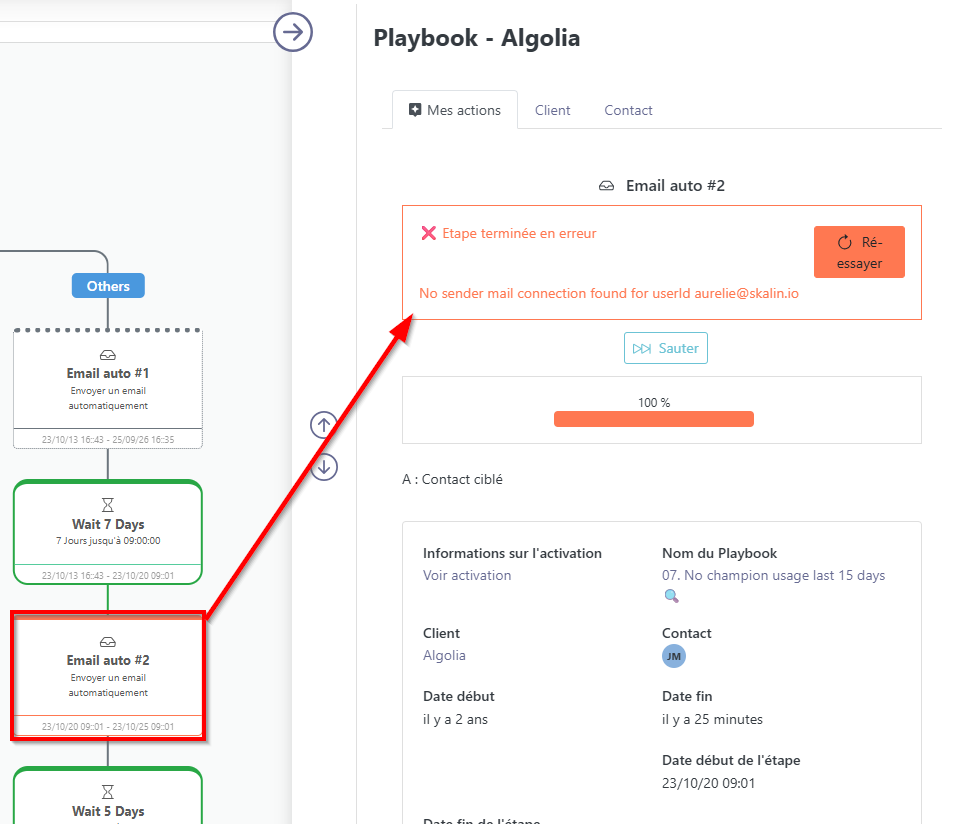Click the hourglass icon in Wait 7 Days
Viewport: 958px width, 824px height.
(x=108, y=505)
